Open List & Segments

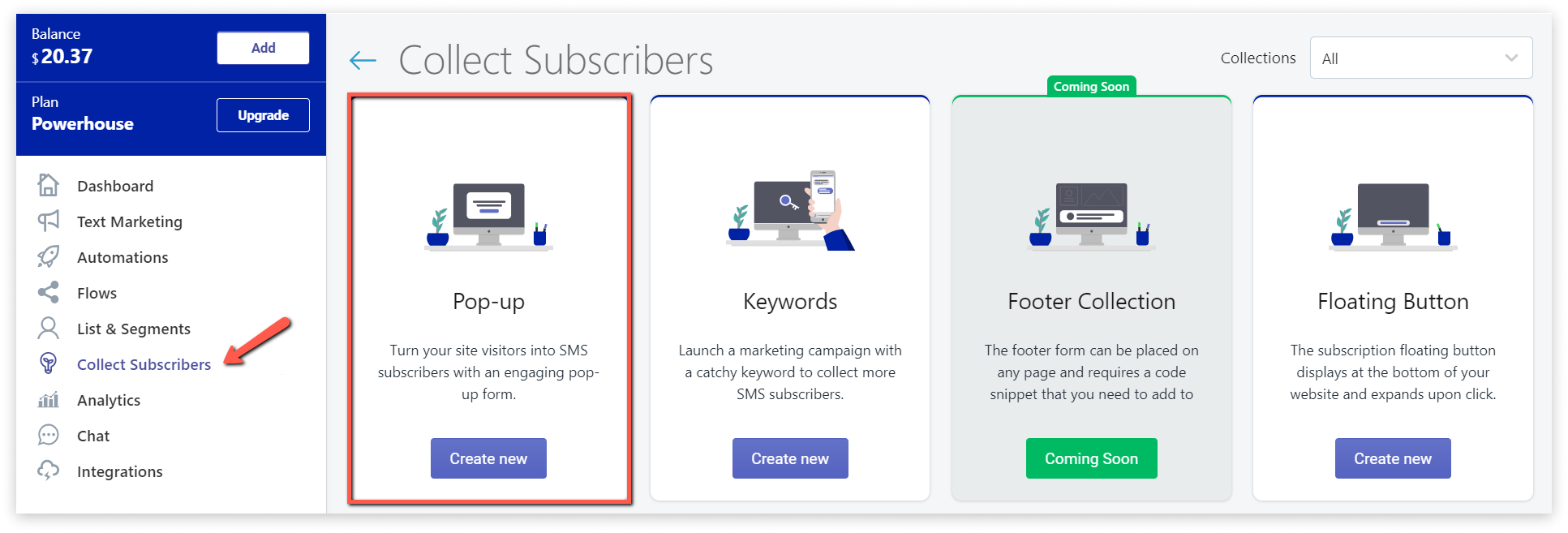134,329
